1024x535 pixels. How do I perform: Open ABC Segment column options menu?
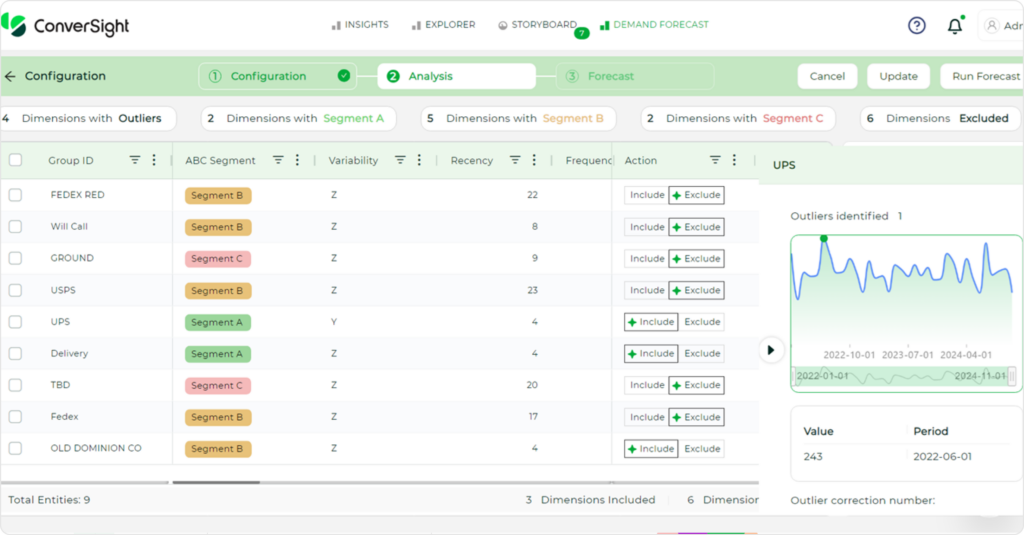click(x=297, y=160)
